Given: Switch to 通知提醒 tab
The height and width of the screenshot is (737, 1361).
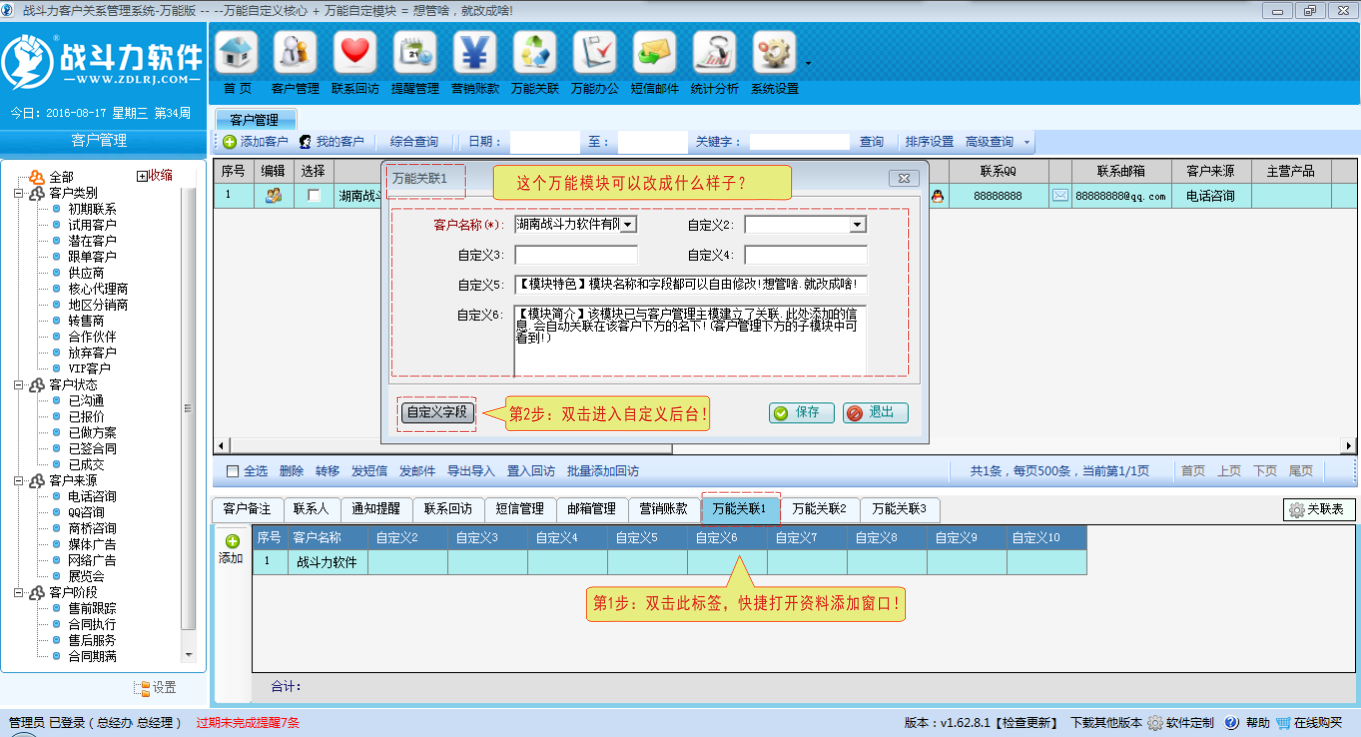Looking at the screenshot, I should click(x=375, y=509).
